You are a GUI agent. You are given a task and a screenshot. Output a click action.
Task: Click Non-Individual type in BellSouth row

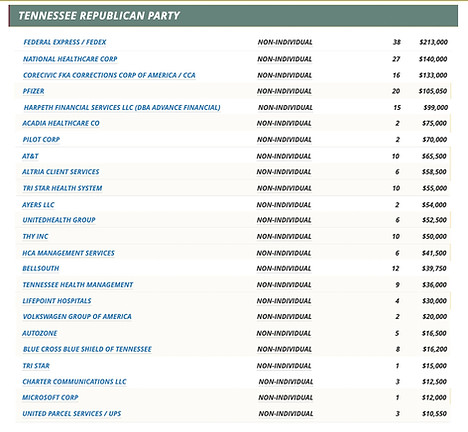284,269
